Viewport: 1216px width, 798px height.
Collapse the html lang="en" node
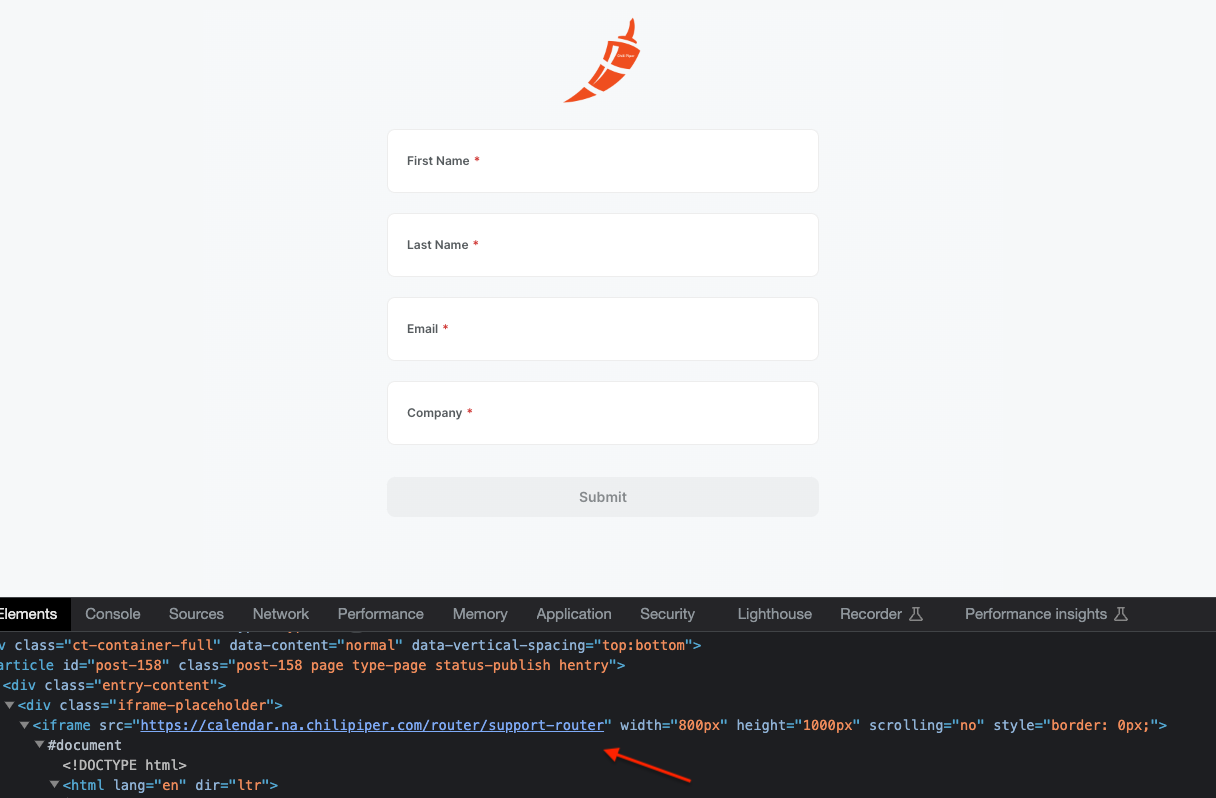[55, 785]
